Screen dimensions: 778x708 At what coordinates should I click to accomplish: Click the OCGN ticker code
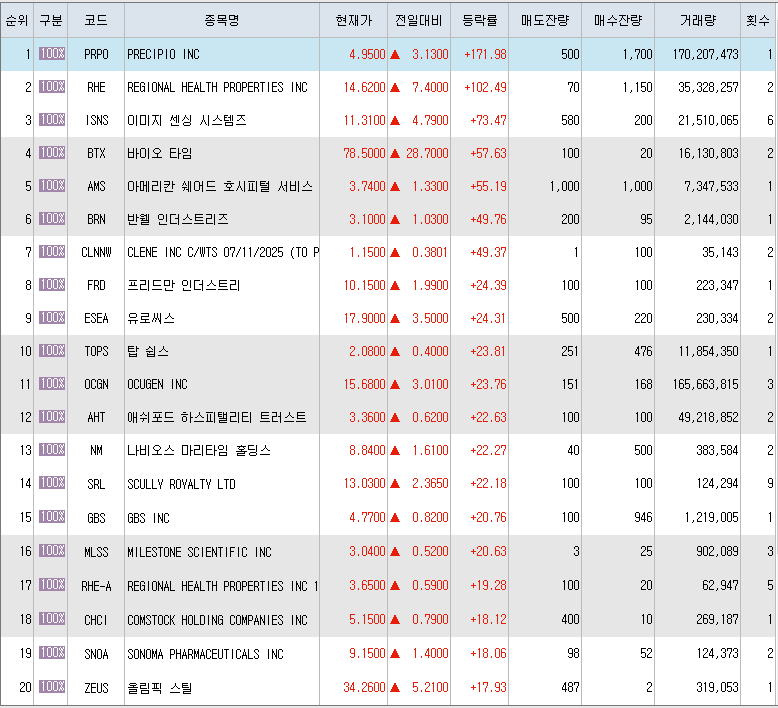point(96,384)
